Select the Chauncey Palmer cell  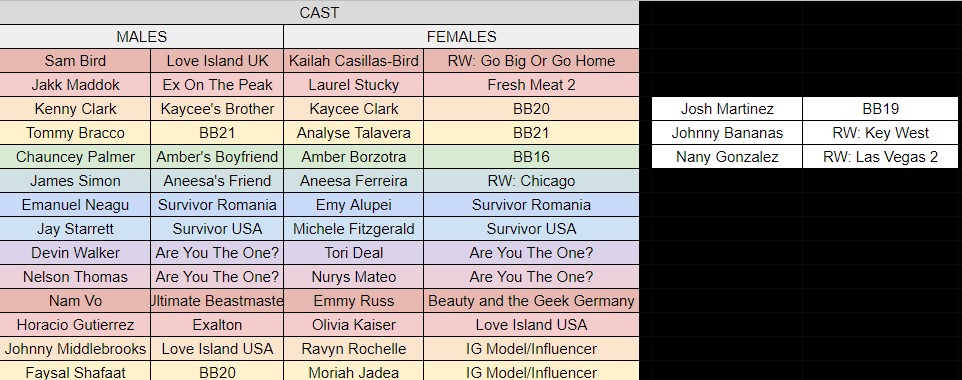pos(75,157)
